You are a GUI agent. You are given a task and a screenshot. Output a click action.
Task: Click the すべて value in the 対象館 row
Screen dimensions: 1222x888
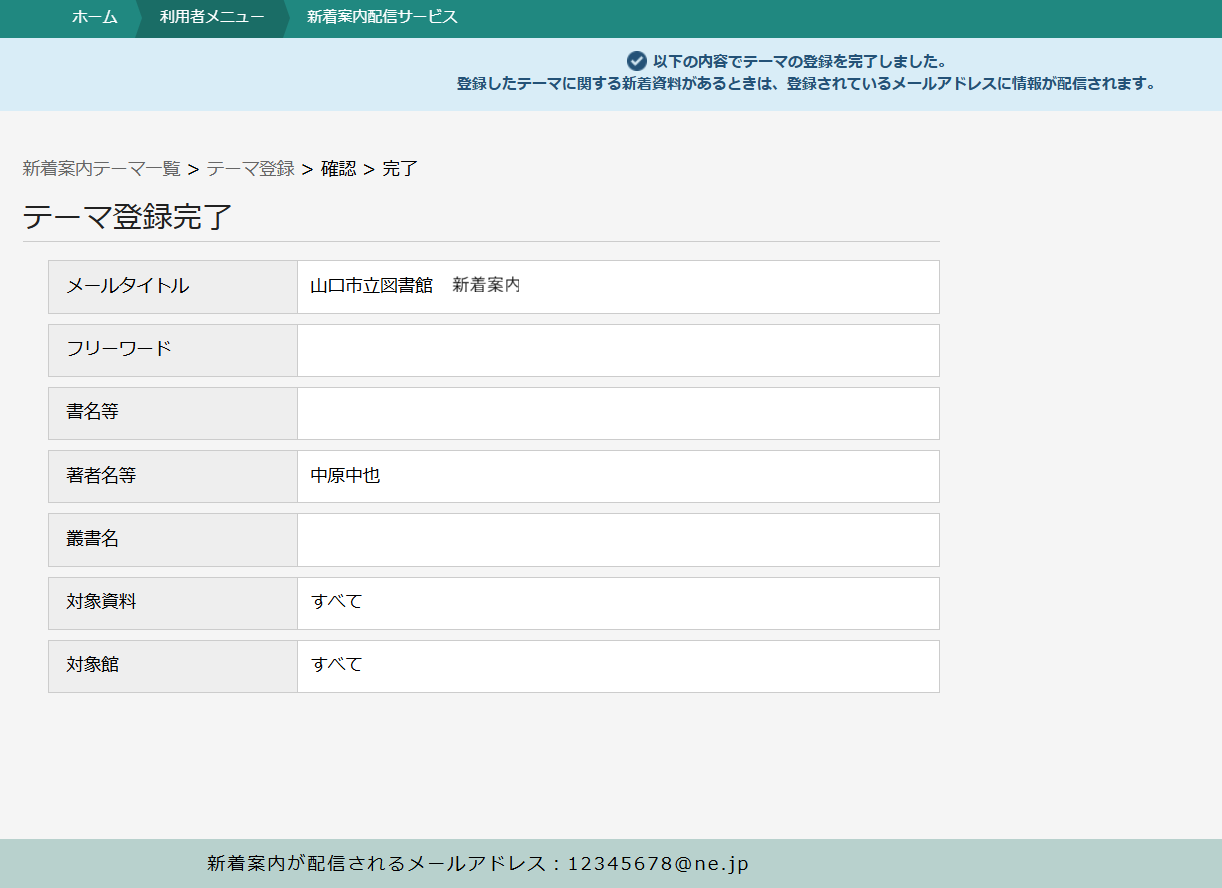pos(337,665)
